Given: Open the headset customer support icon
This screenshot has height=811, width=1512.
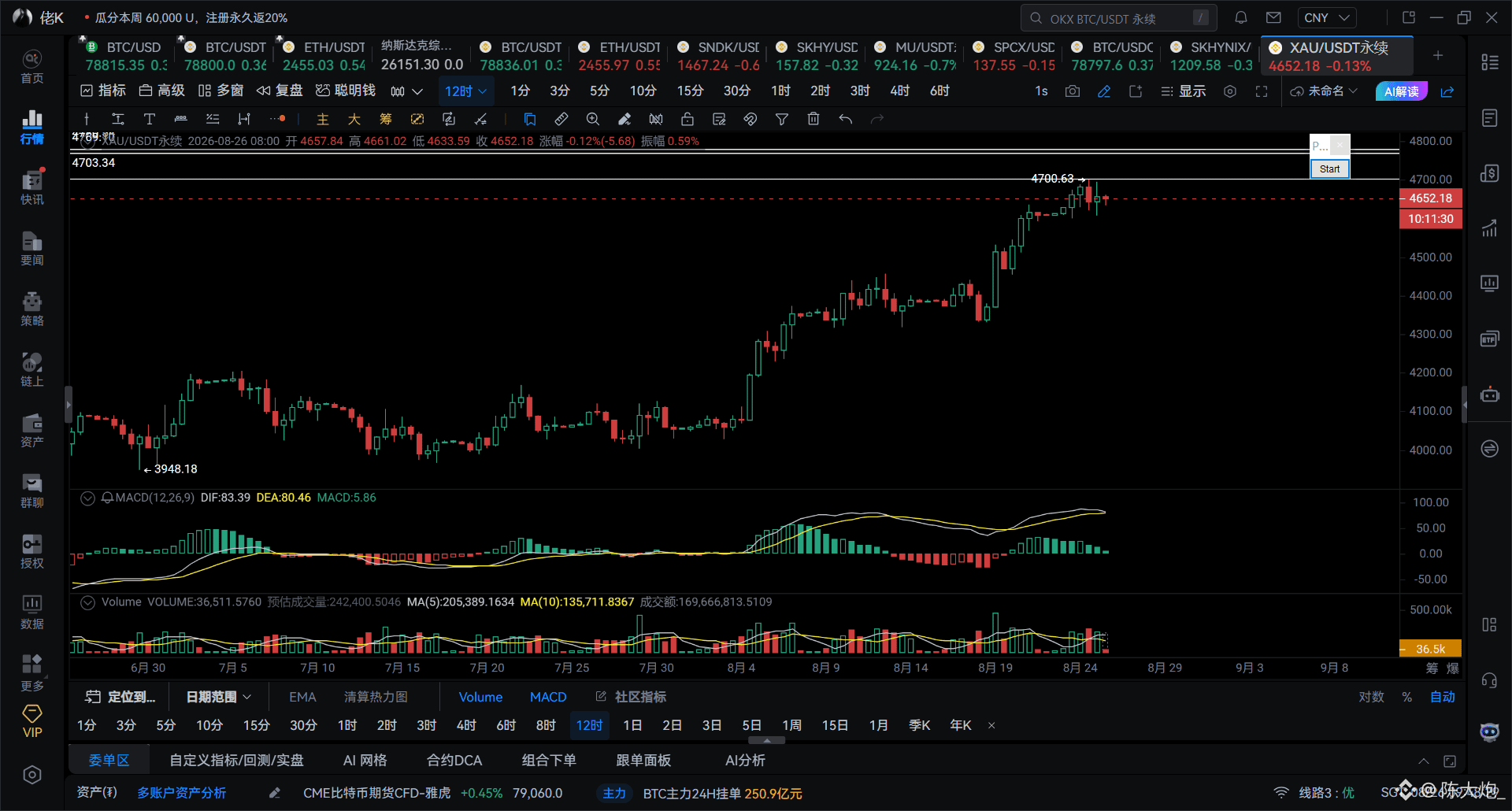Looking at the screenshot, I should (1489, 680).
